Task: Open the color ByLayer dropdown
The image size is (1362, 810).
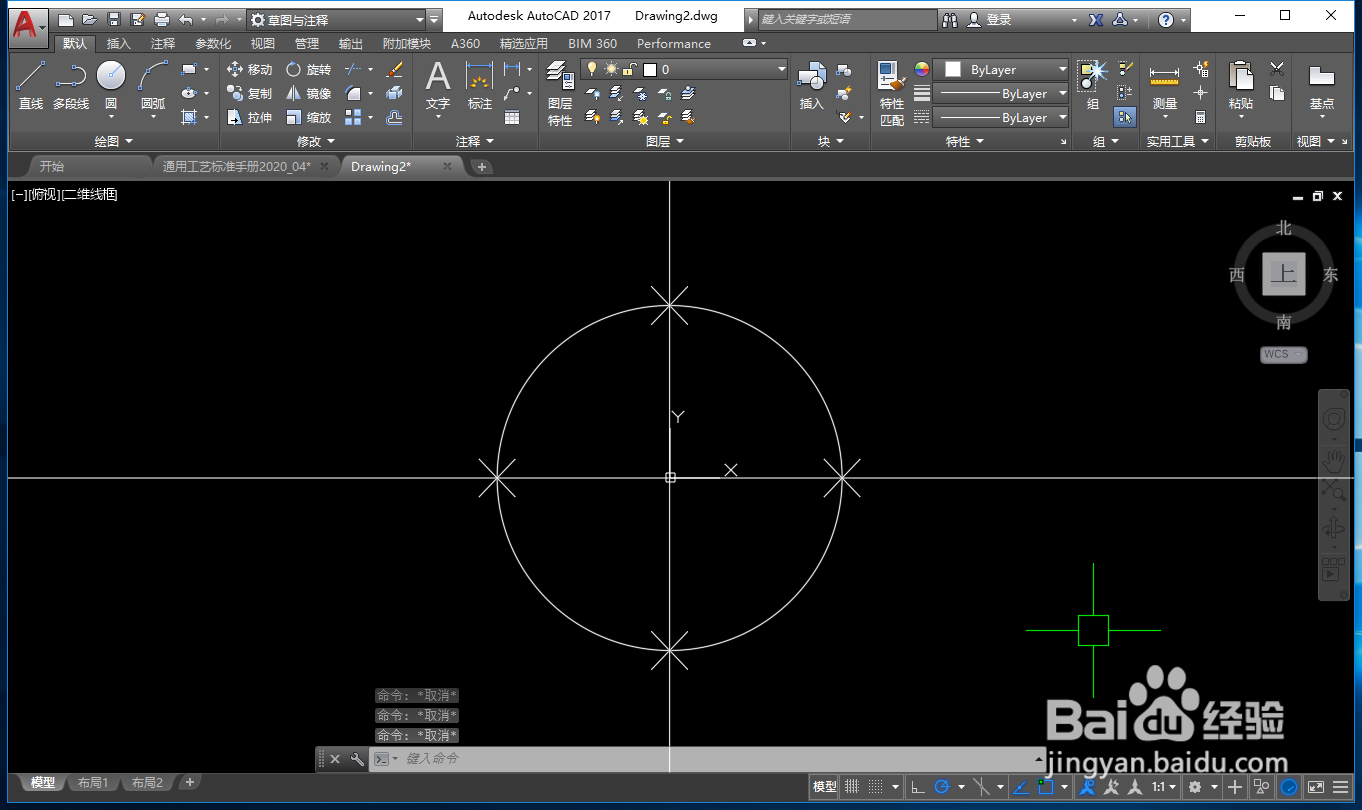Action: [1001, 69]
